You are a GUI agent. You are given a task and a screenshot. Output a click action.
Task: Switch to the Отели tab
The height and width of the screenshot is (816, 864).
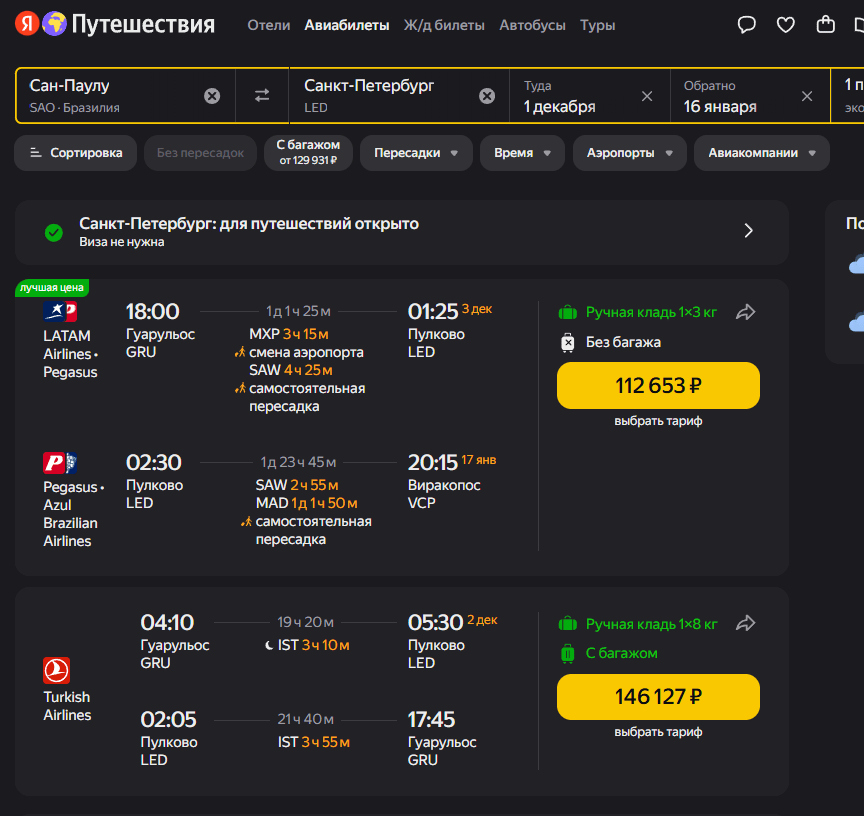point(268,25)
